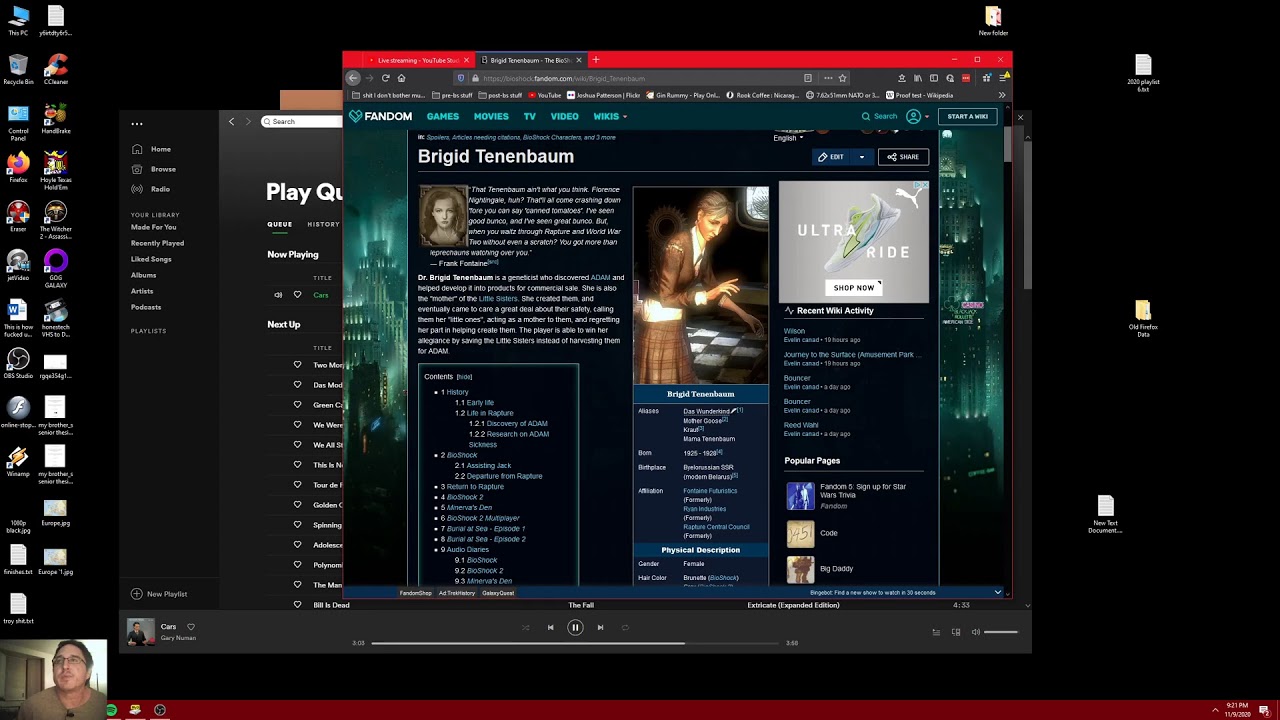Open a new Firefox tab
The height and width of the screenshot is (720, 1280).
tap(596, 60)
